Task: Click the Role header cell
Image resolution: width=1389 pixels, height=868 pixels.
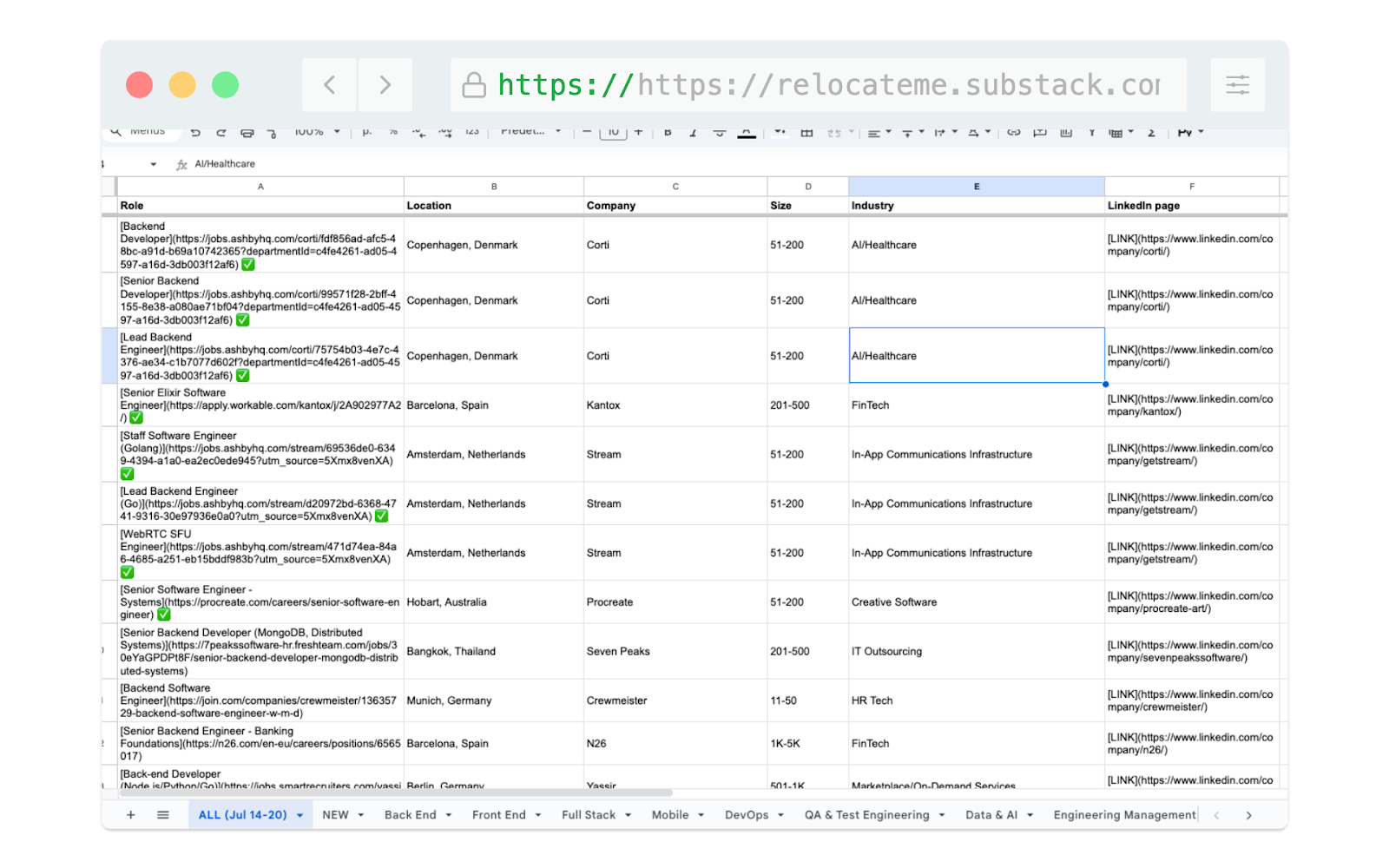Action: tap(260, 206)
